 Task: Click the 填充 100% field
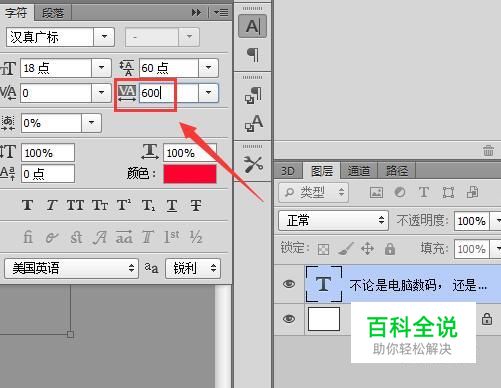471,249
